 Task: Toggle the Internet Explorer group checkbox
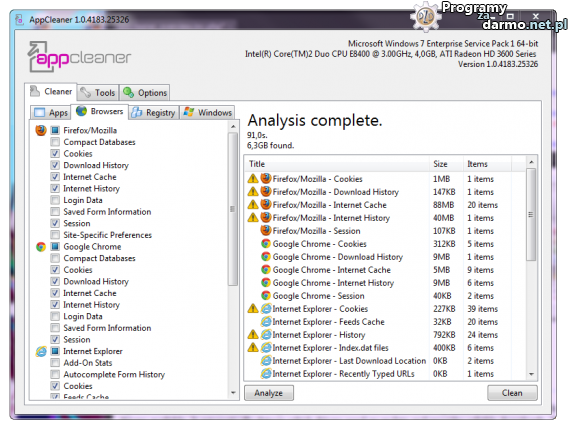point(55,351)
